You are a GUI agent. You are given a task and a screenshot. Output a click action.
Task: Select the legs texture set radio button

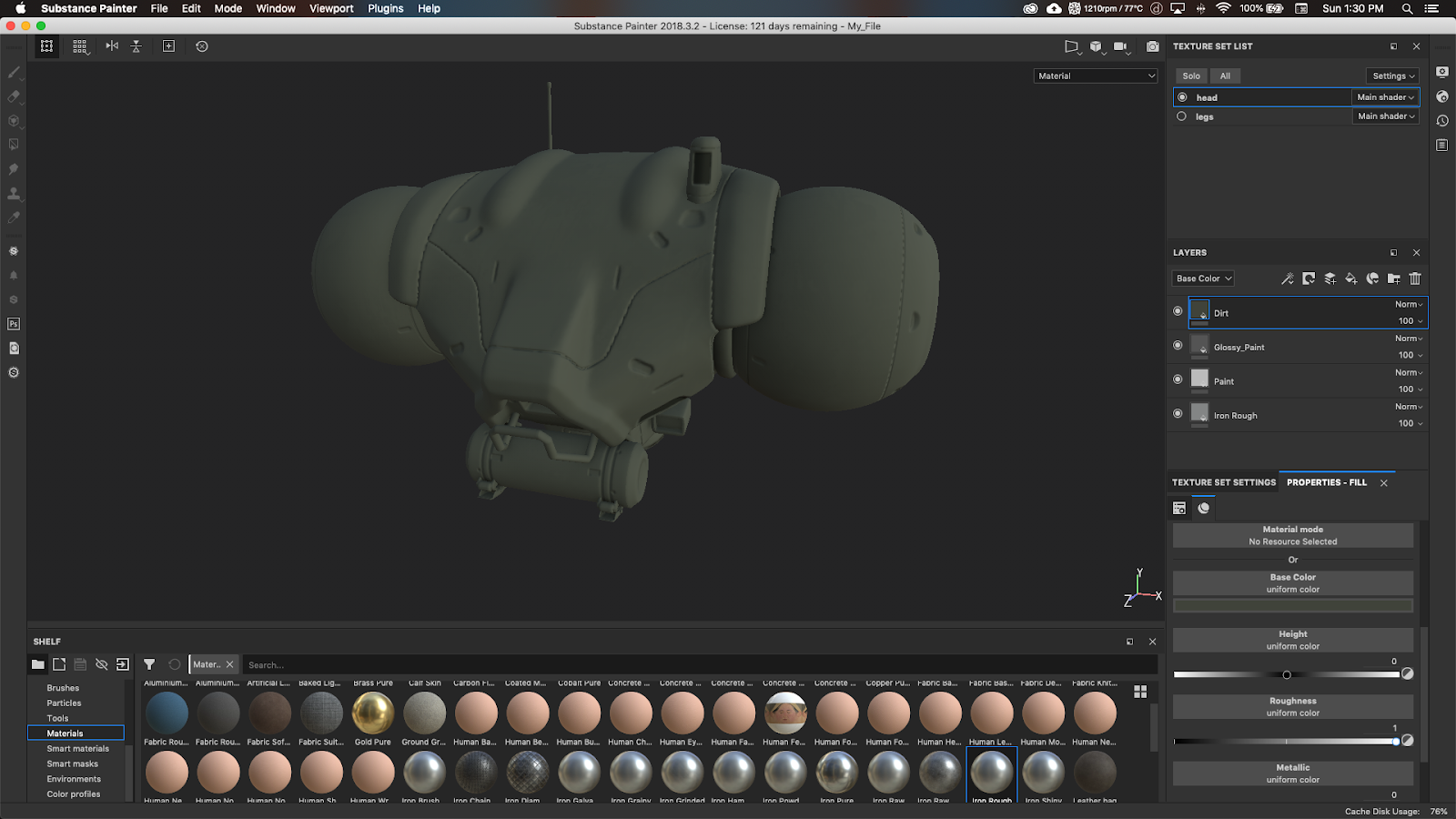[x=1181, y=116]
